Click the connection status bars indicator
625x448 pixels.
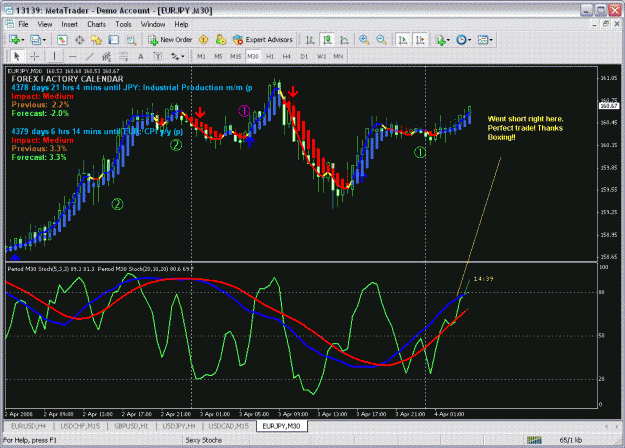coord(534,440)
